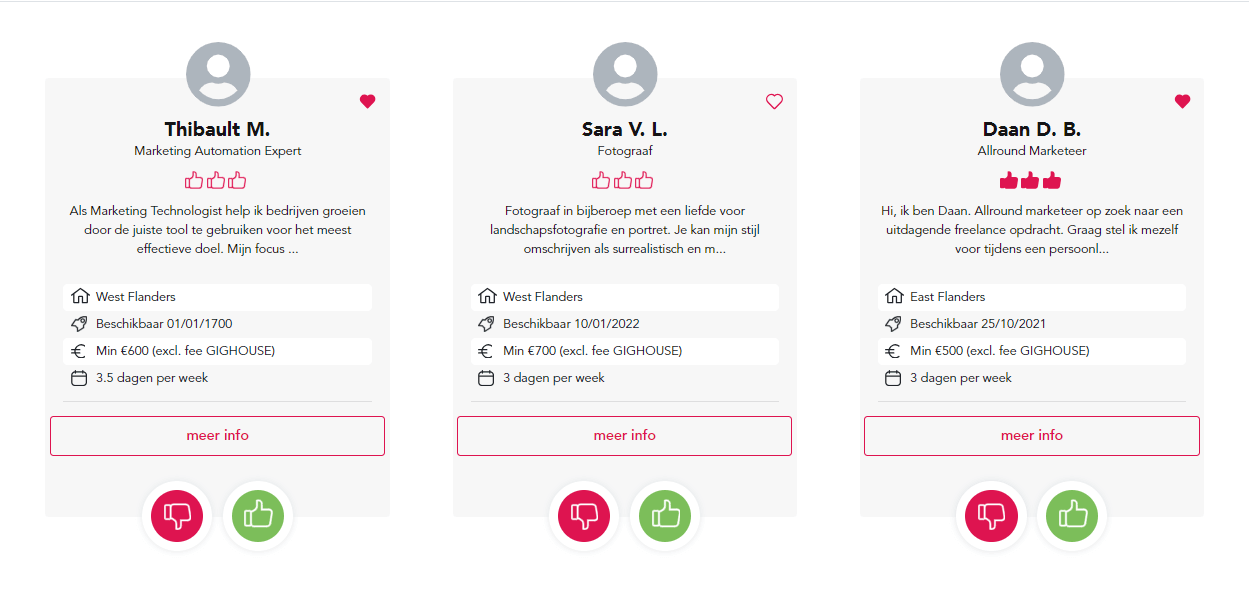
Task: Dislike Daan D. B. via red button
Action: point(991,516)
